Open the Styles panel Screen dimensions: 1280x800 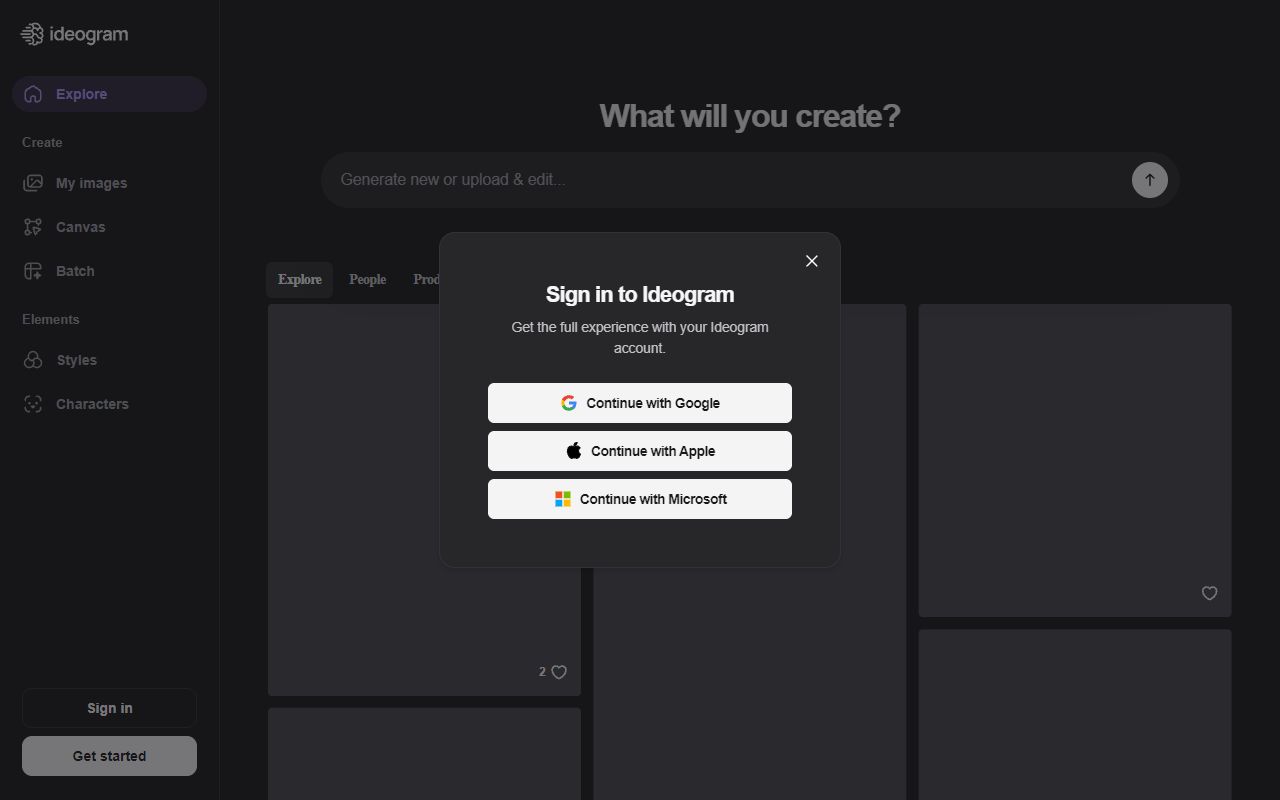(77, 360)
